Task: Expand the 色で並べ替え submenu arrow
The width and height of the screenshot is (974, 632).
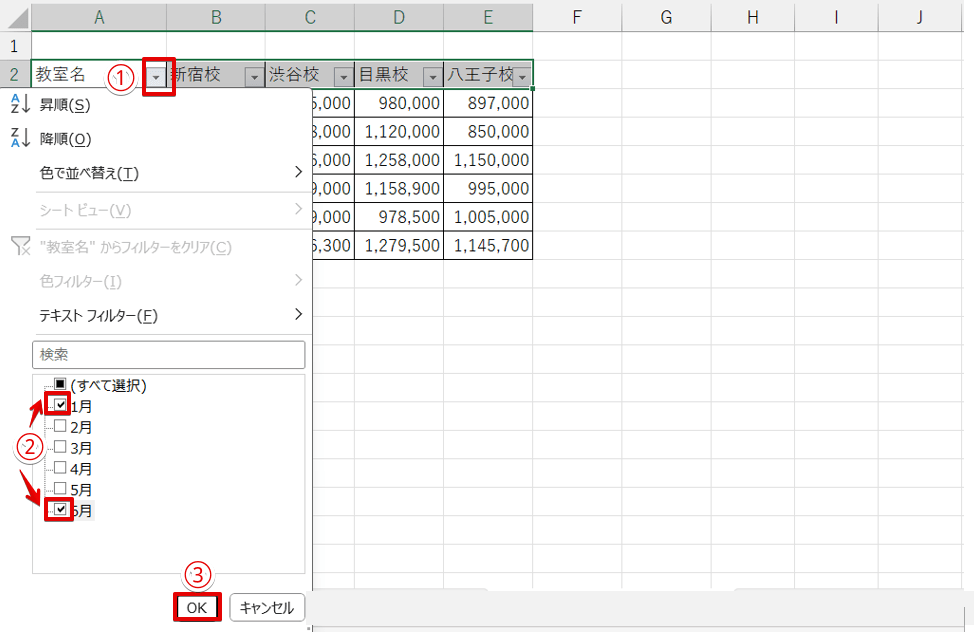Action: [298, 172]
